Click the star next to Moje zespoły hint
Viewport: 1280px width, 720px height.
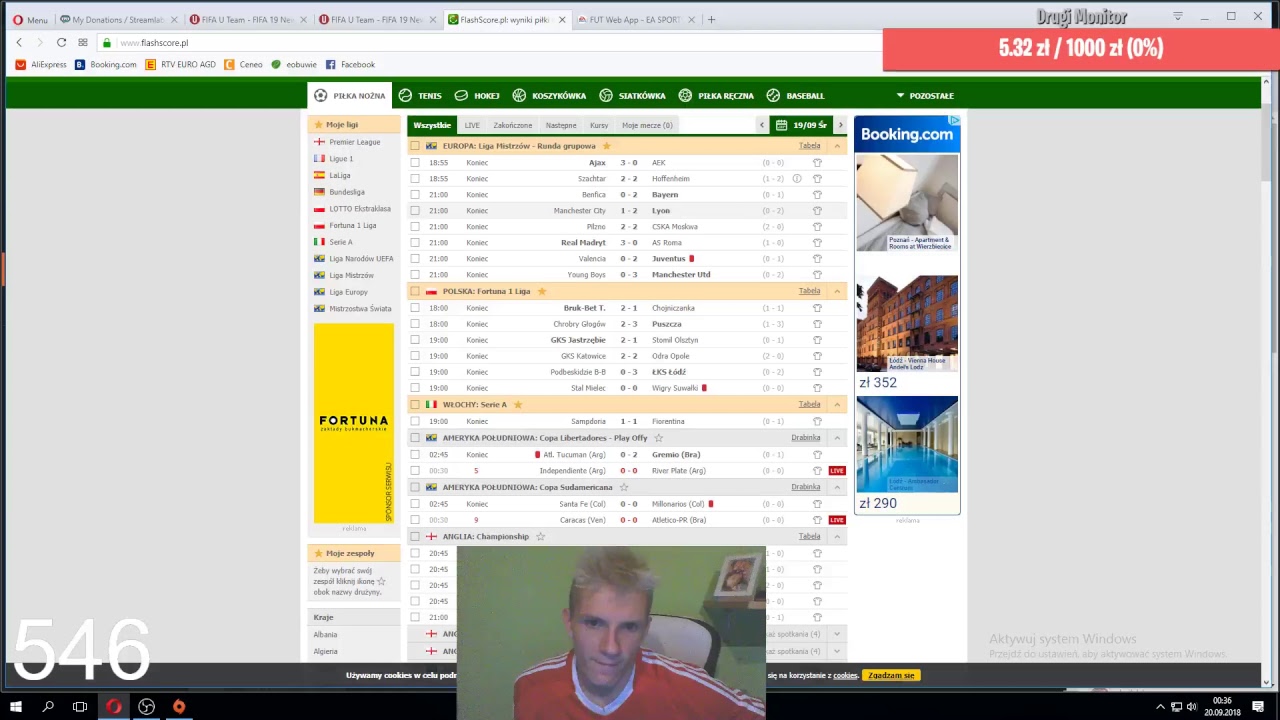pos(381,581)
